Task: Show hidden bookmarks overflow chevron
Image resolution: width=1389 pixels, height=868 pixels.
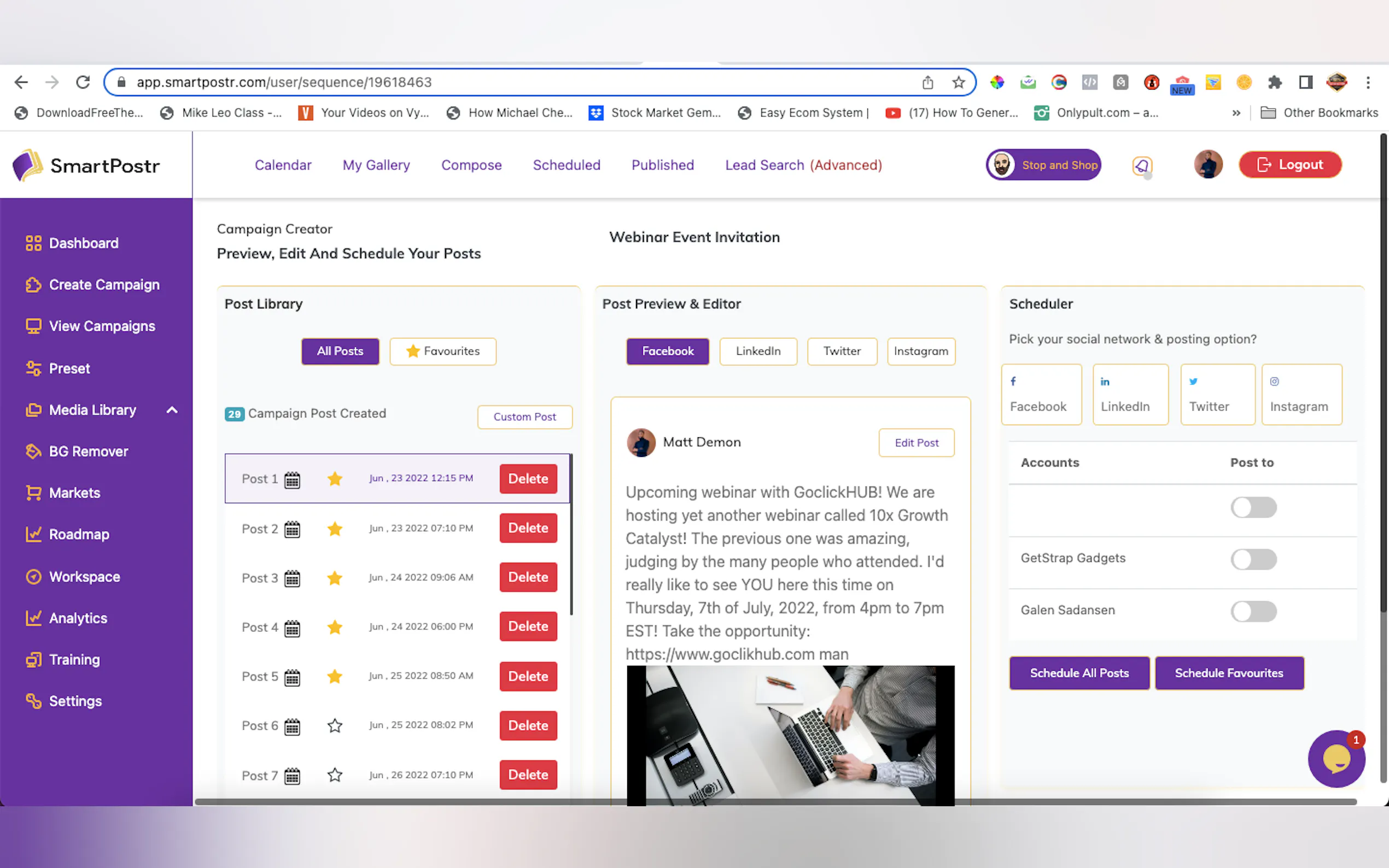Action: coord(1236,113)
